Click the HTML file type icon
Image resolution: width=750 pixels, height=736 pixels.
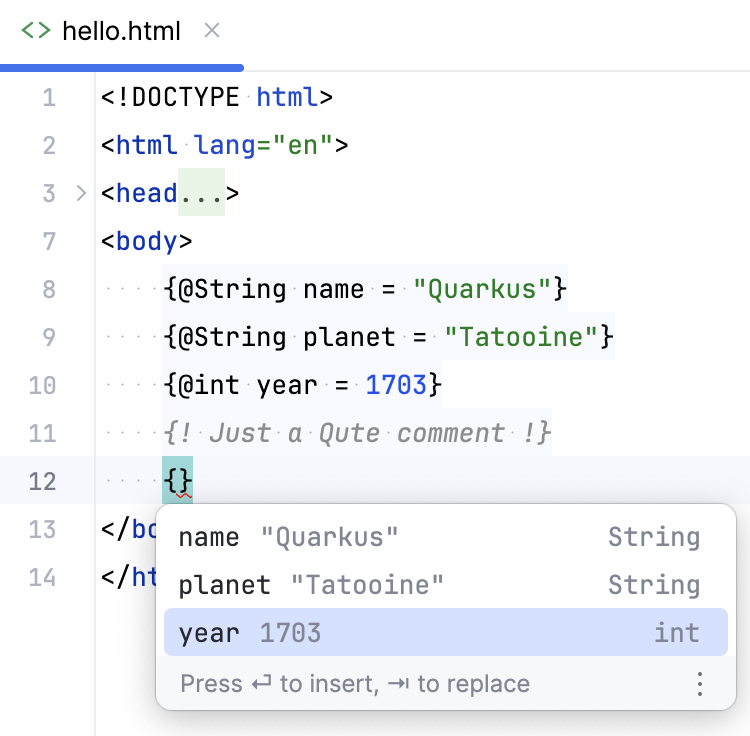(36, 31)
